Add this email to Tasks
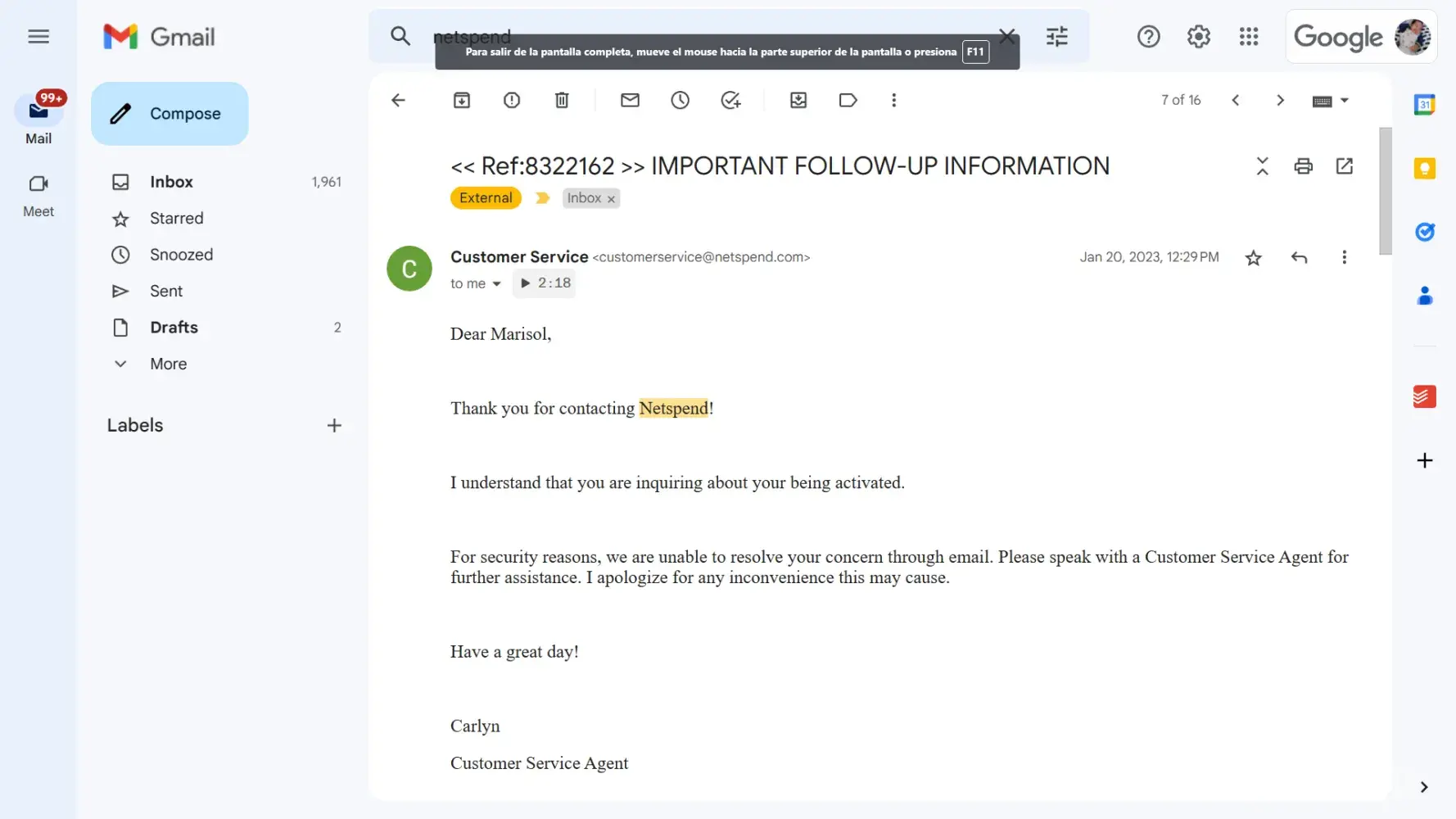The width and height of the screenshot is (1456, 819). [x=730, y=100]
